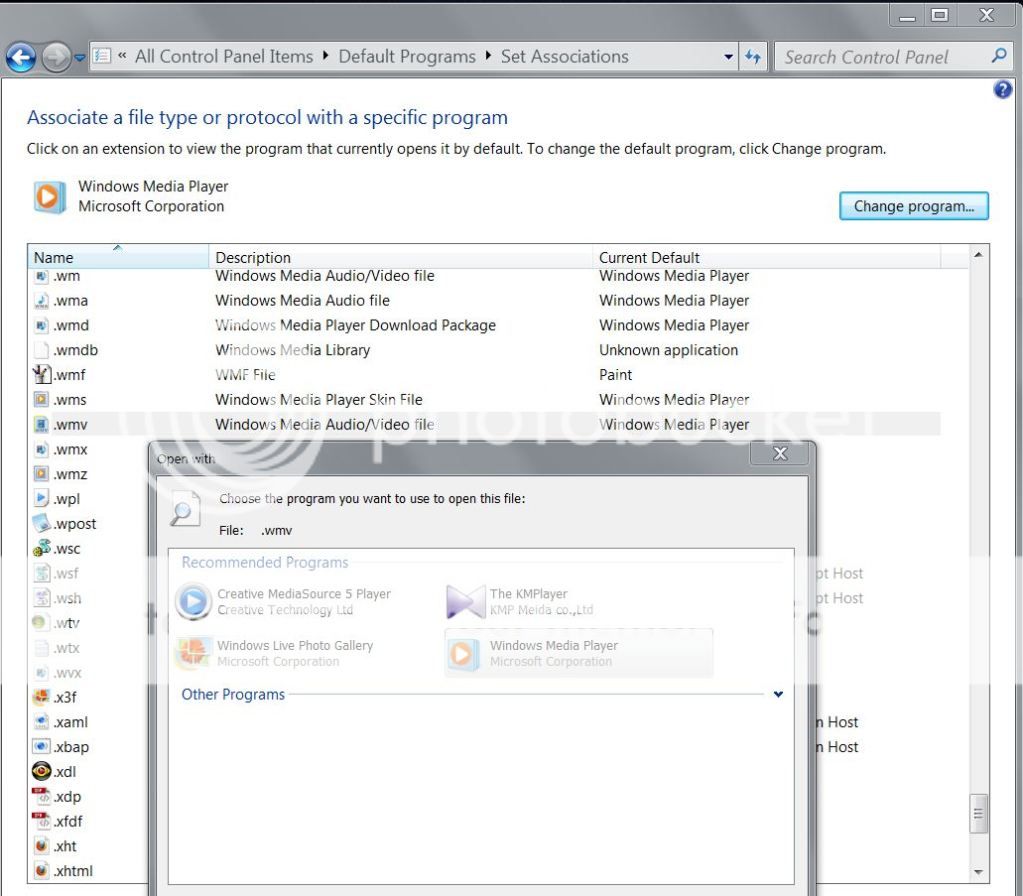The height and width of the screenshot is (896, 1023).
Task: Open Help with the question mark icon
Action: (x=1003, y=89)
